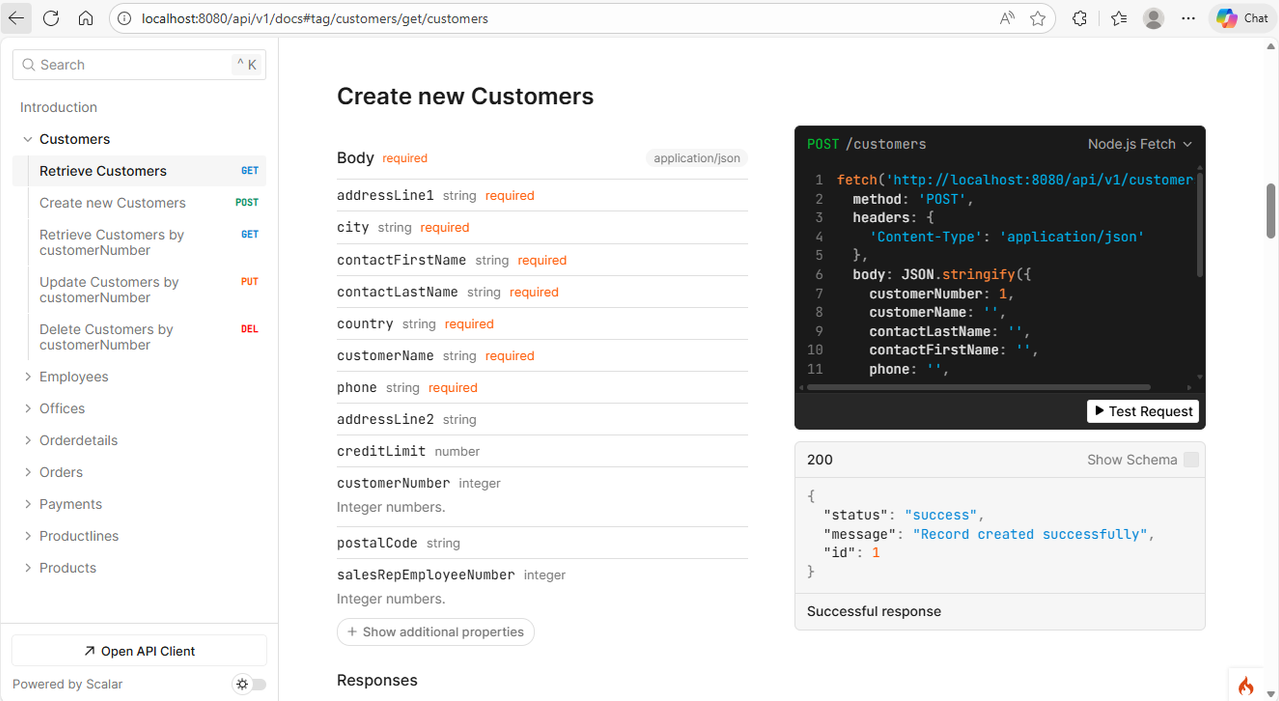Open the browser home page icon
This screenshot has height=701, width=1279.
(86, 18)
